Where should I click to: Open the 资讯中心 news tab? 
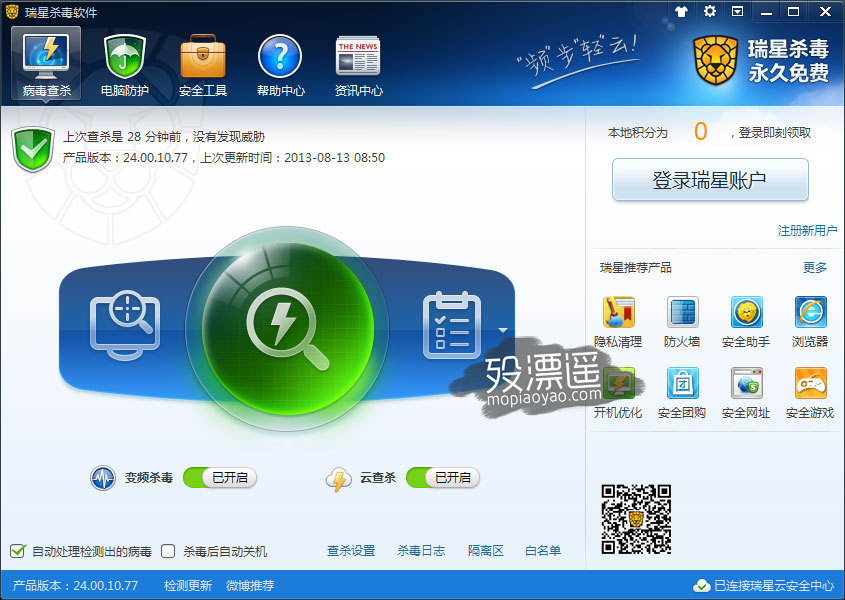[358, 64]
